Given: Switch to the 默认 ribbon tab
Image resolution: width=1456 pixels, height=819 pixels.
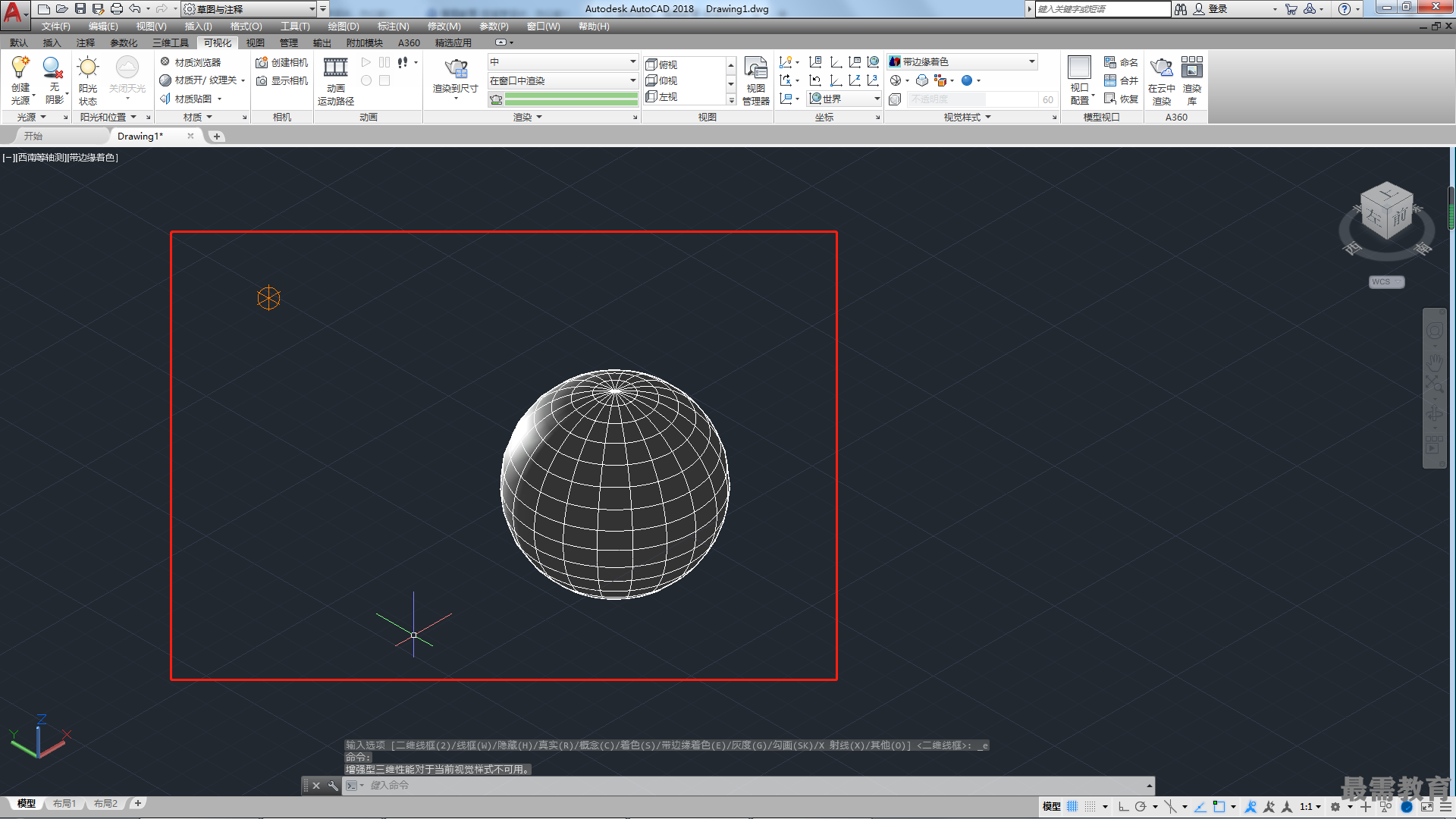Looking at the screenshot, I should (19, 42).
